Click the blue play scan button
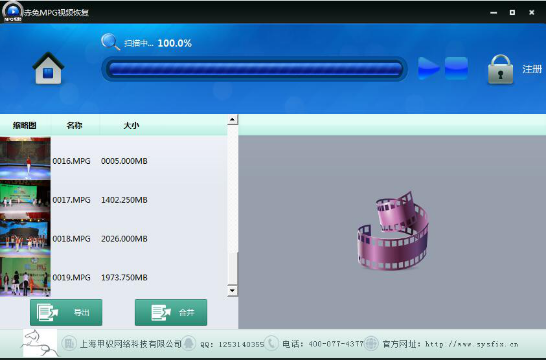This screenshot has width=546, height=360. (428, 68)
